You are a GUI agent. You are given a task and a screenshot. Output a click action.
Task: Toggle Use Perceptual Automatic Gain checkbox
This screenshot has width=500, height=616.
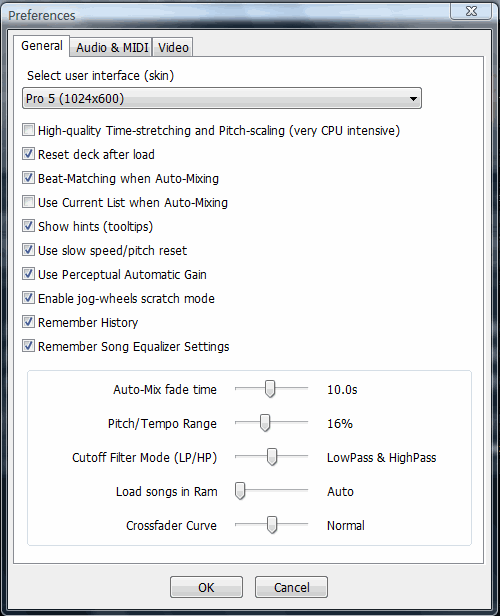28,274
